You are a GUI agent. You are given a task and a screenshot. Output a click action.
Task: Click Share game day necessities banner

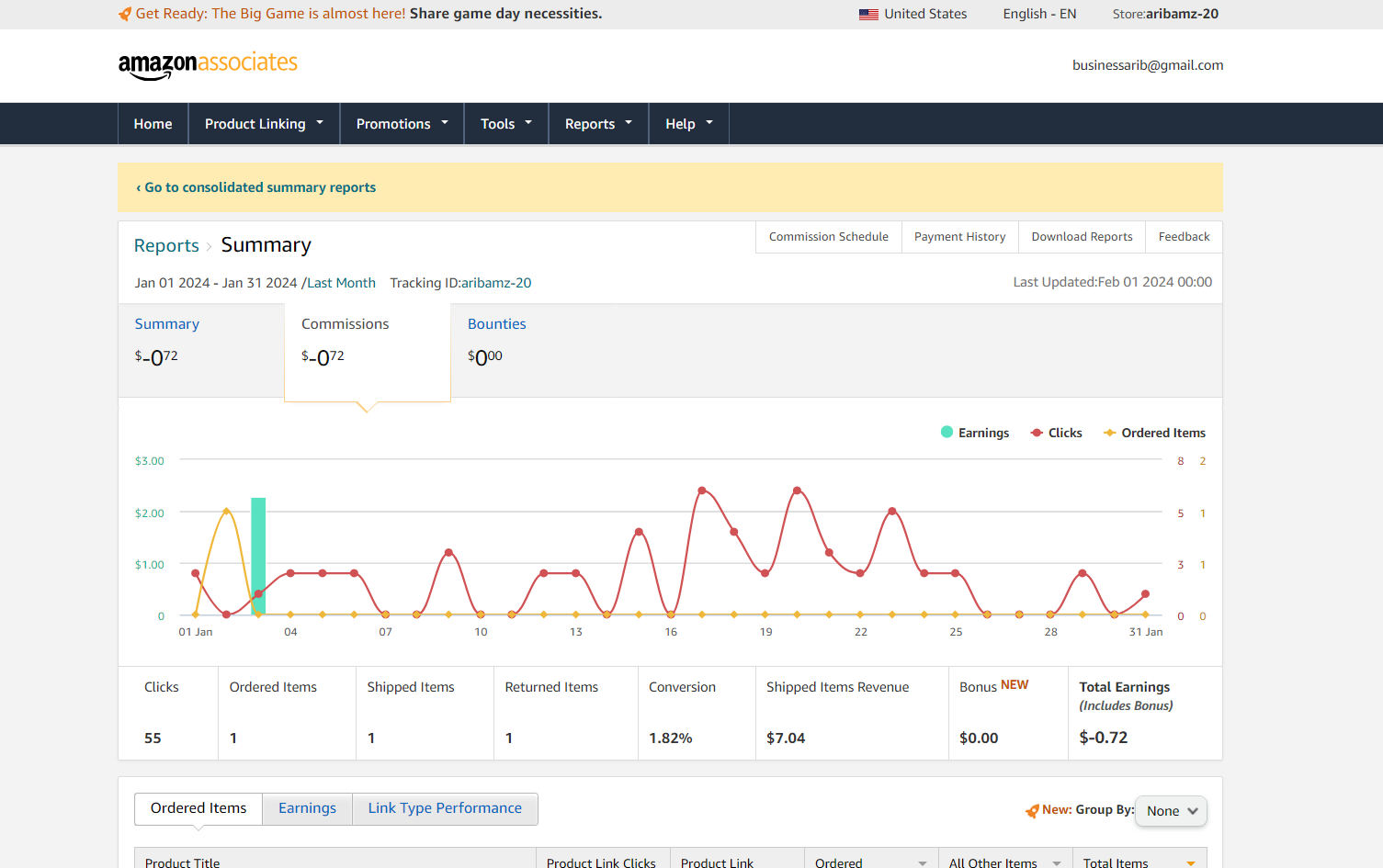(506, 14)
